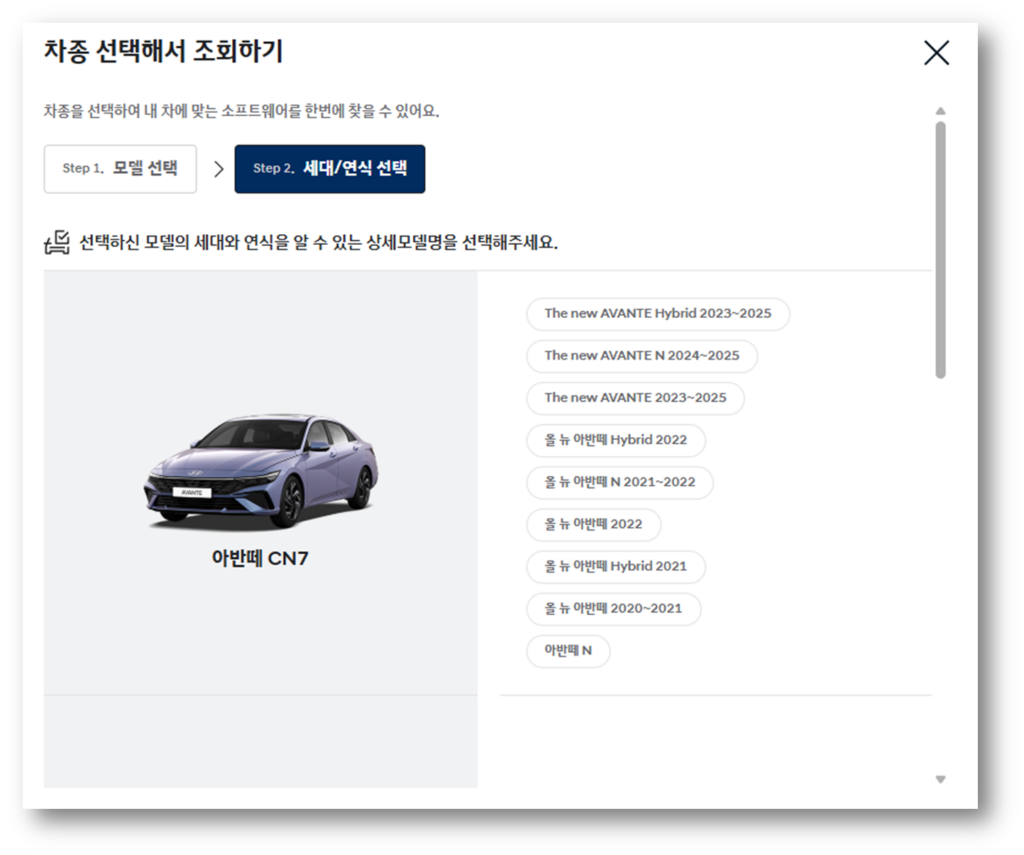Click the 아반떼 CN7 vehicle image
1024x855 pixels.
262,470
